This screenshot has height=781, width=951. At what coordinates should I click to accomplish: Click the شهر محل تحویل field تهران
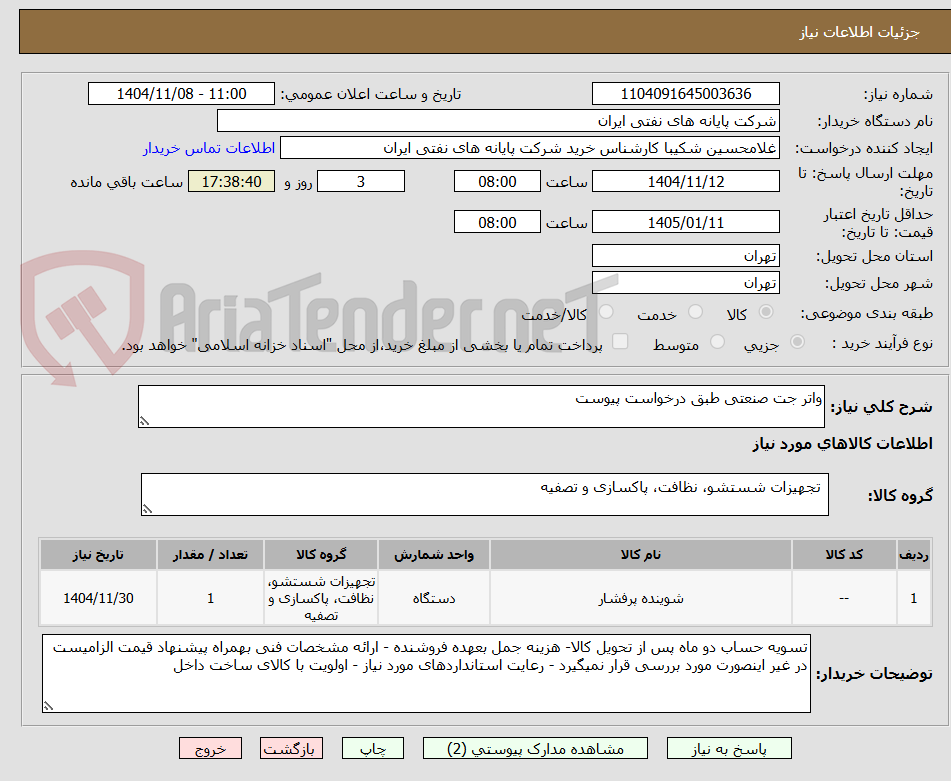(x=685, y=283)
